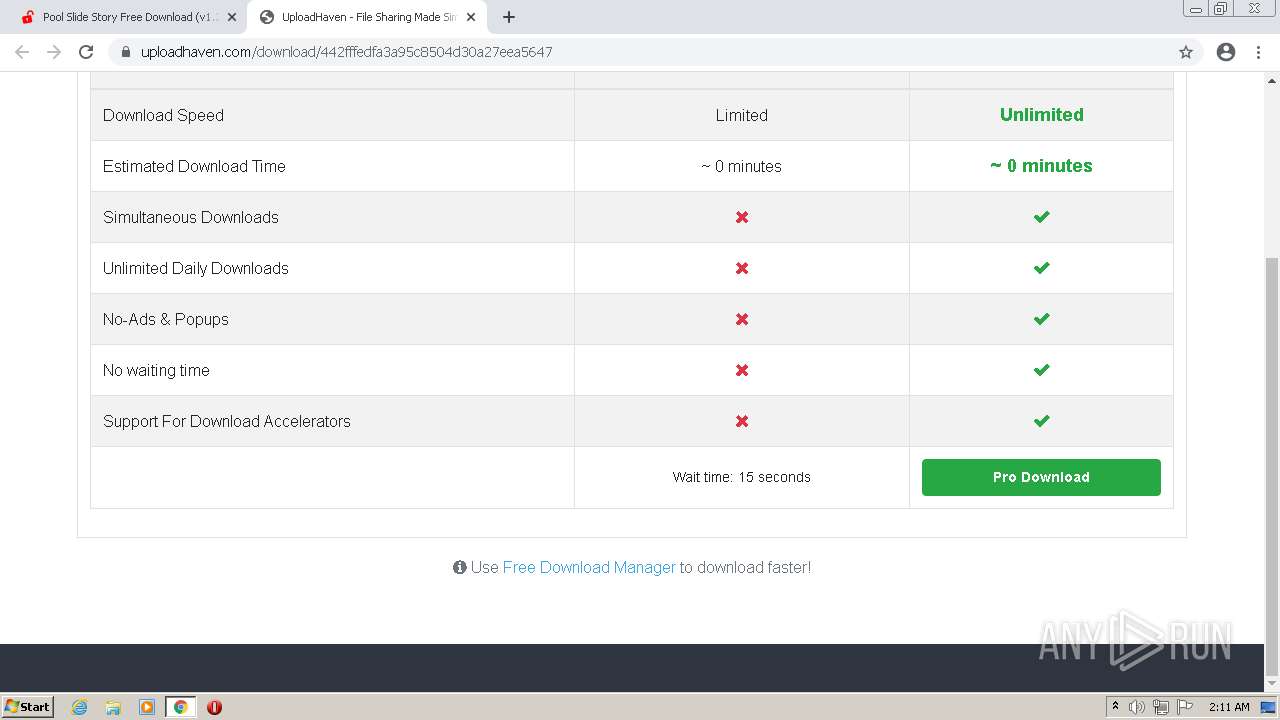Click the red X for No waiting time
Screen dimensions: 1280x720
click(742, 370)
